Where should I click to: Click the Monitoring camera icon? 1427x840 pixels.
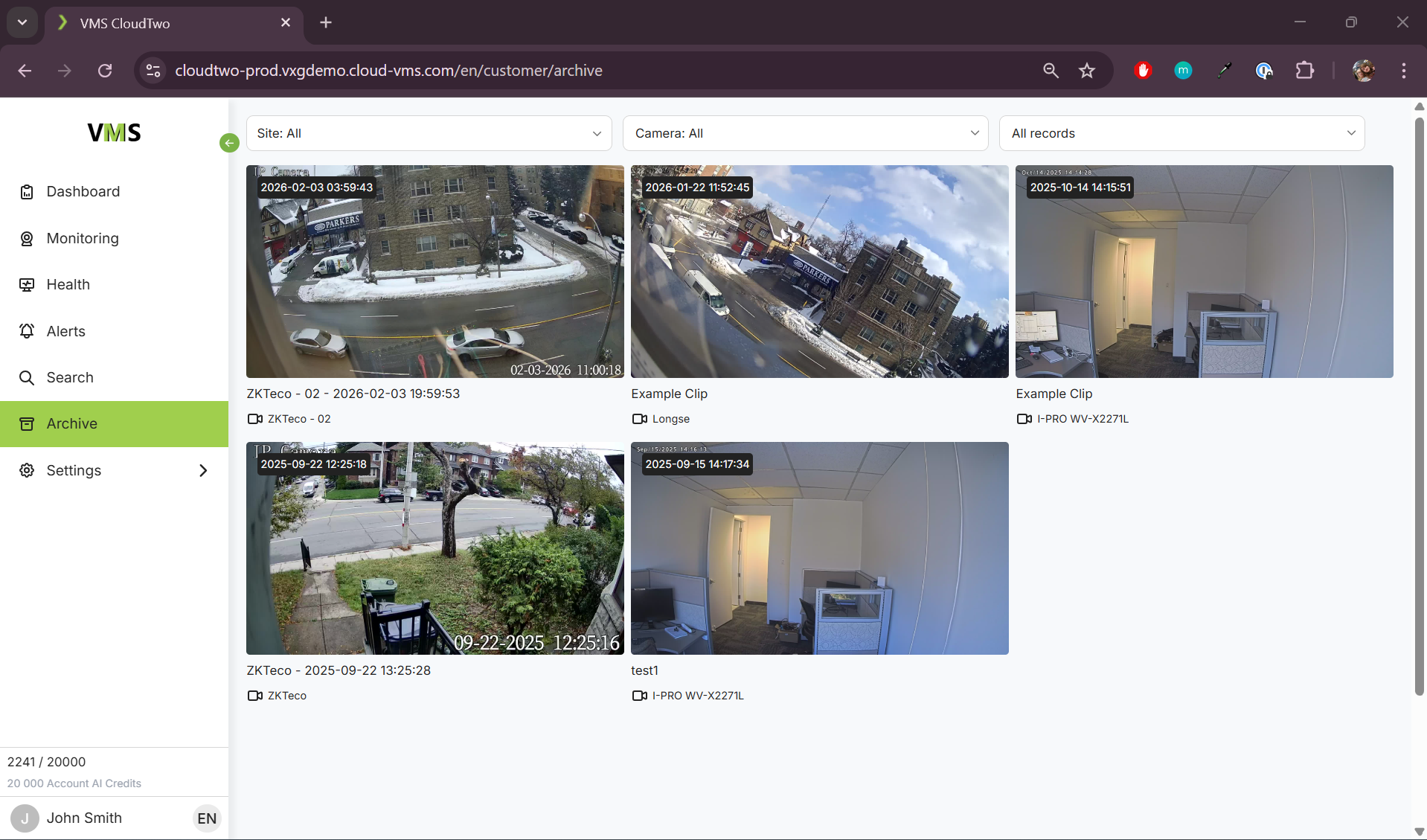click(27, 239)
